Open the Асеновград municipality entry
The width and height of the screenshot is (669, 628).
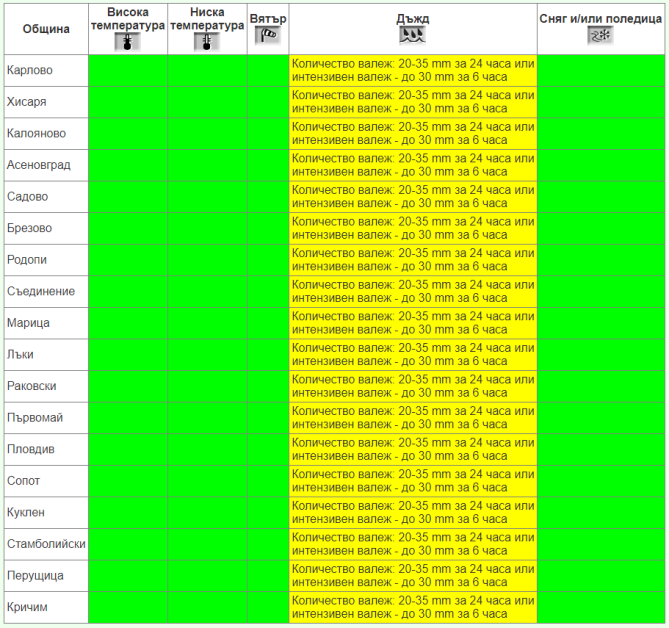point(39,165)
